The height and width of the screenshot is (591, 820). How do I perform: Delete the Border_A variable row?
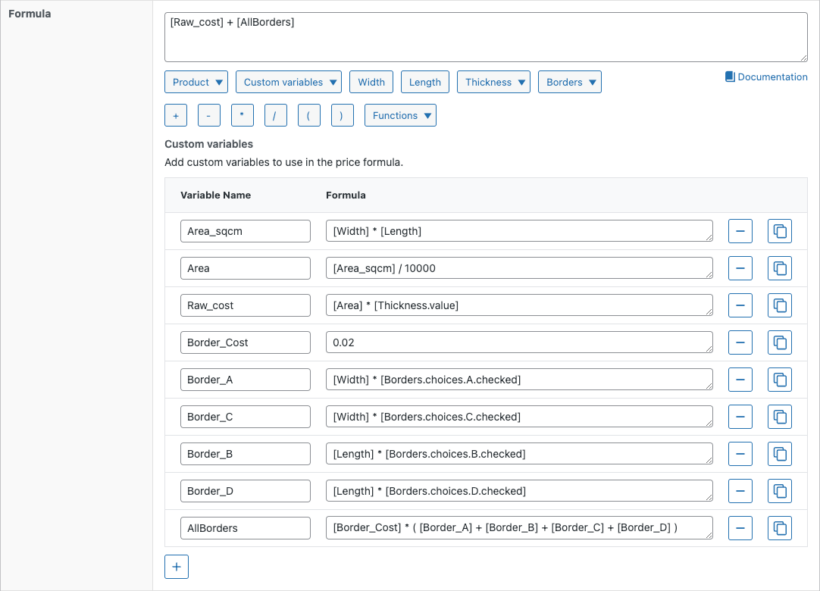[740, 379]
